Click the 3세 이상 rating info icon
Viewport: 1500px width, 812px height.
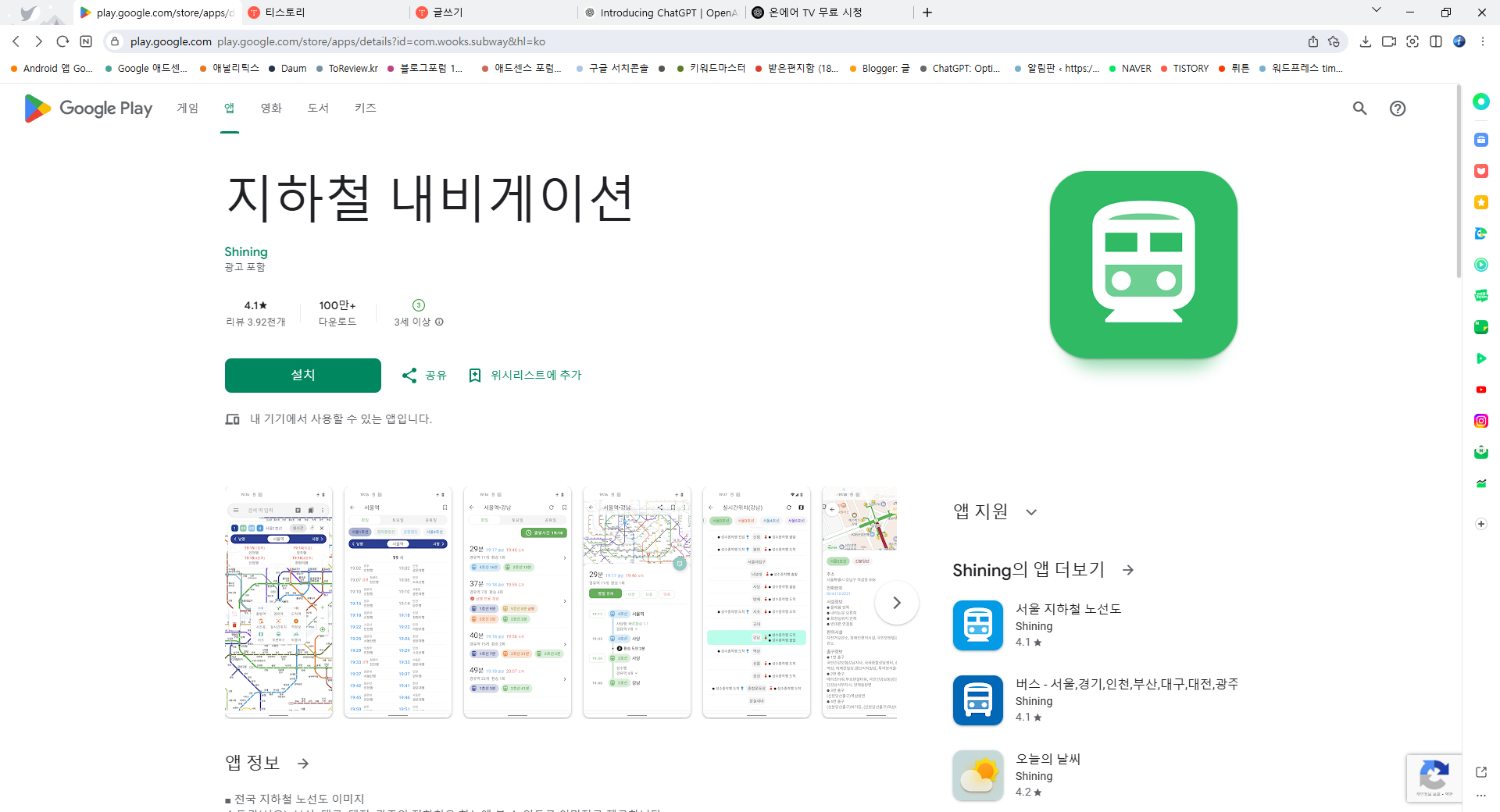click(x=439, y=322)
